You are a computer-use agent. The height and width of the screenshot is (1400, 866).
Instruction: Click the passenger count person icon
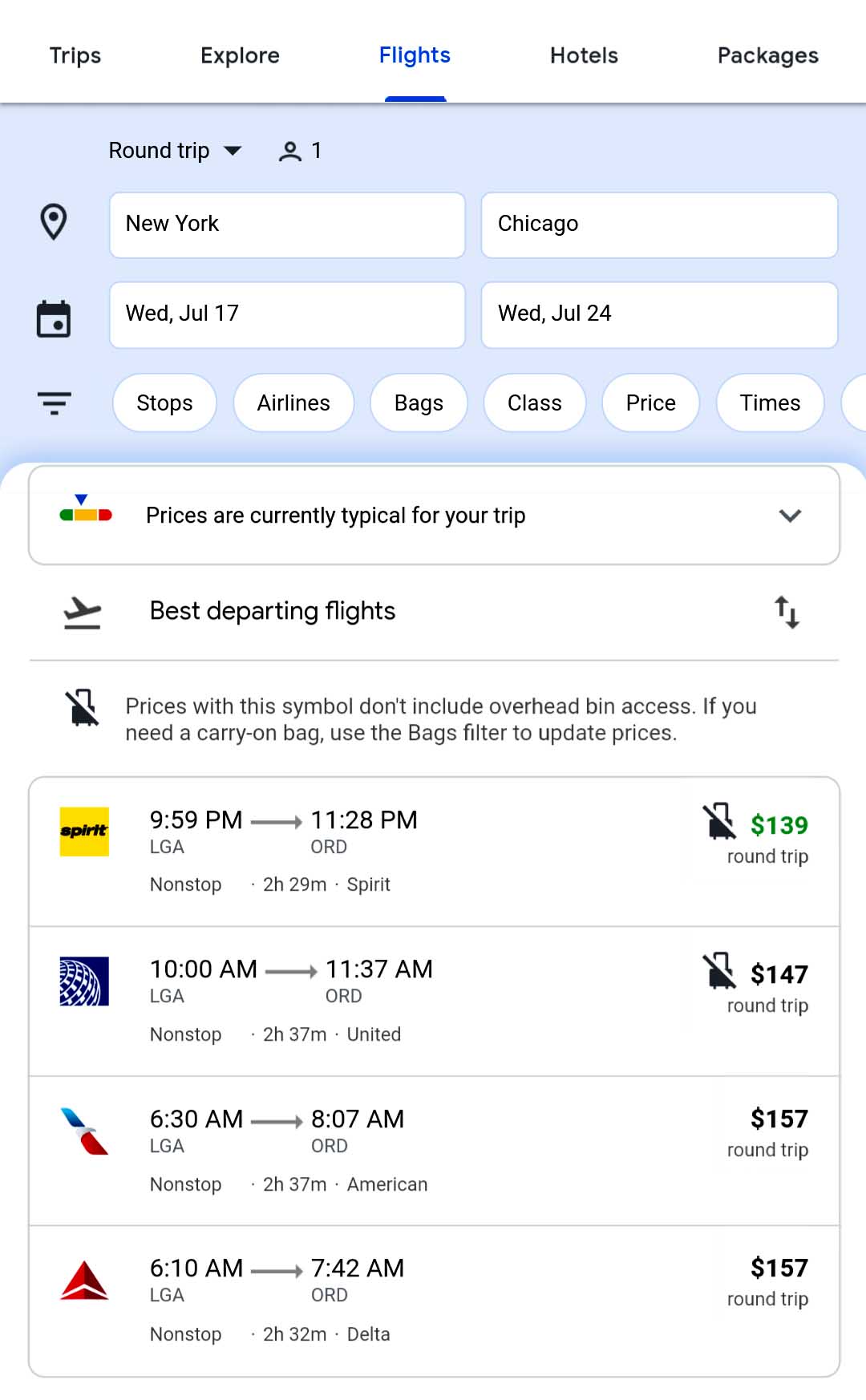(x=289, y=151)
